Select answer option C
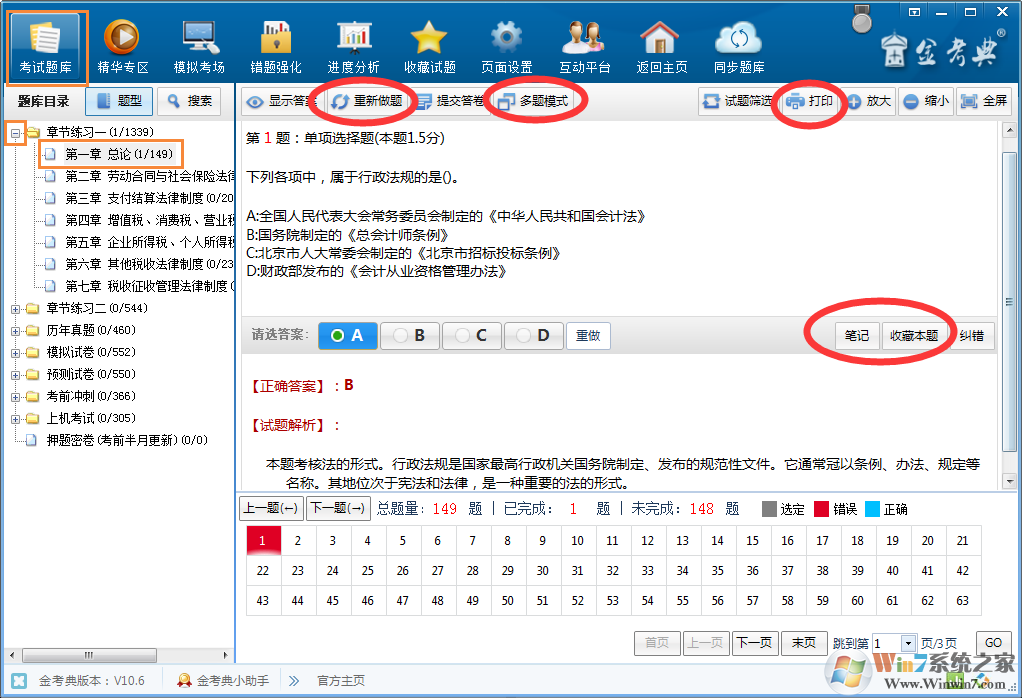This screenshot has width=1022, height=698. pyautogui.click(x=471, y=335)
